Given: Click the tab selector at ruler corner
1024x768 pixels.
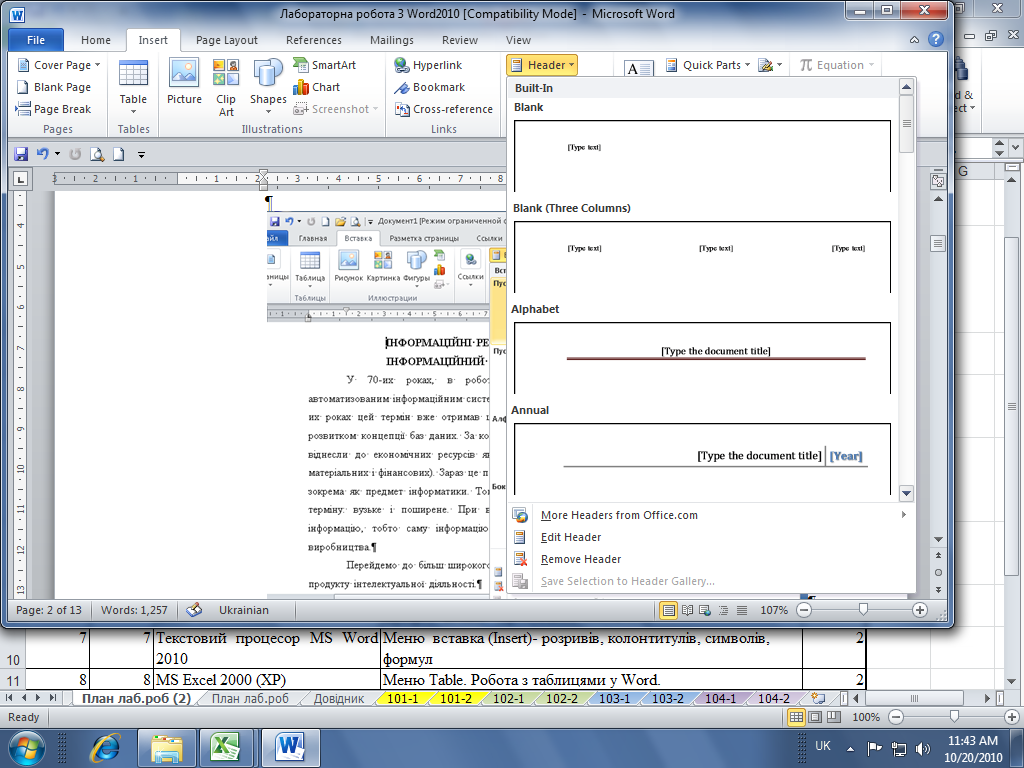Looking at the screenshot, I should (x=20, y=178).
